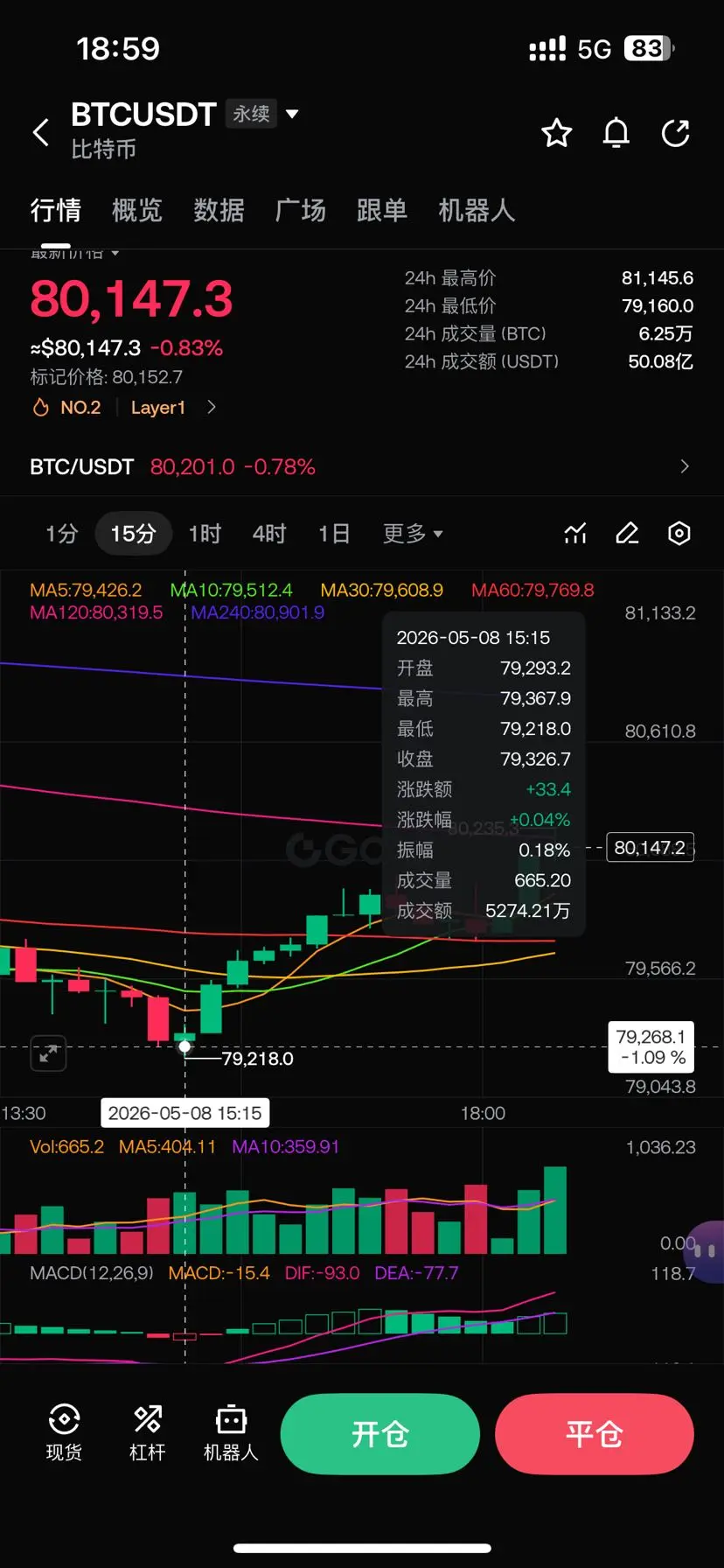Viewport: 724px width, 1568px height.
Task: Add BTCUSDT to favorites with star icon
Action: point(557,133)
